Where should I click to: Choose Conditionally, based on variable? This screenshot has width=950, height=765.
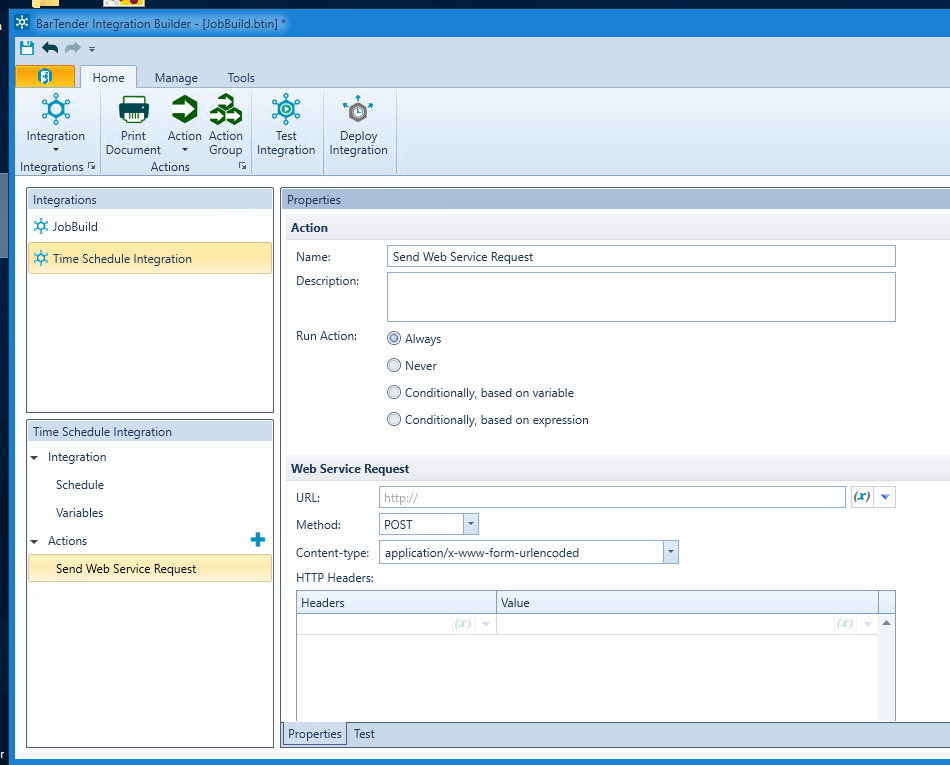point(394,393)
